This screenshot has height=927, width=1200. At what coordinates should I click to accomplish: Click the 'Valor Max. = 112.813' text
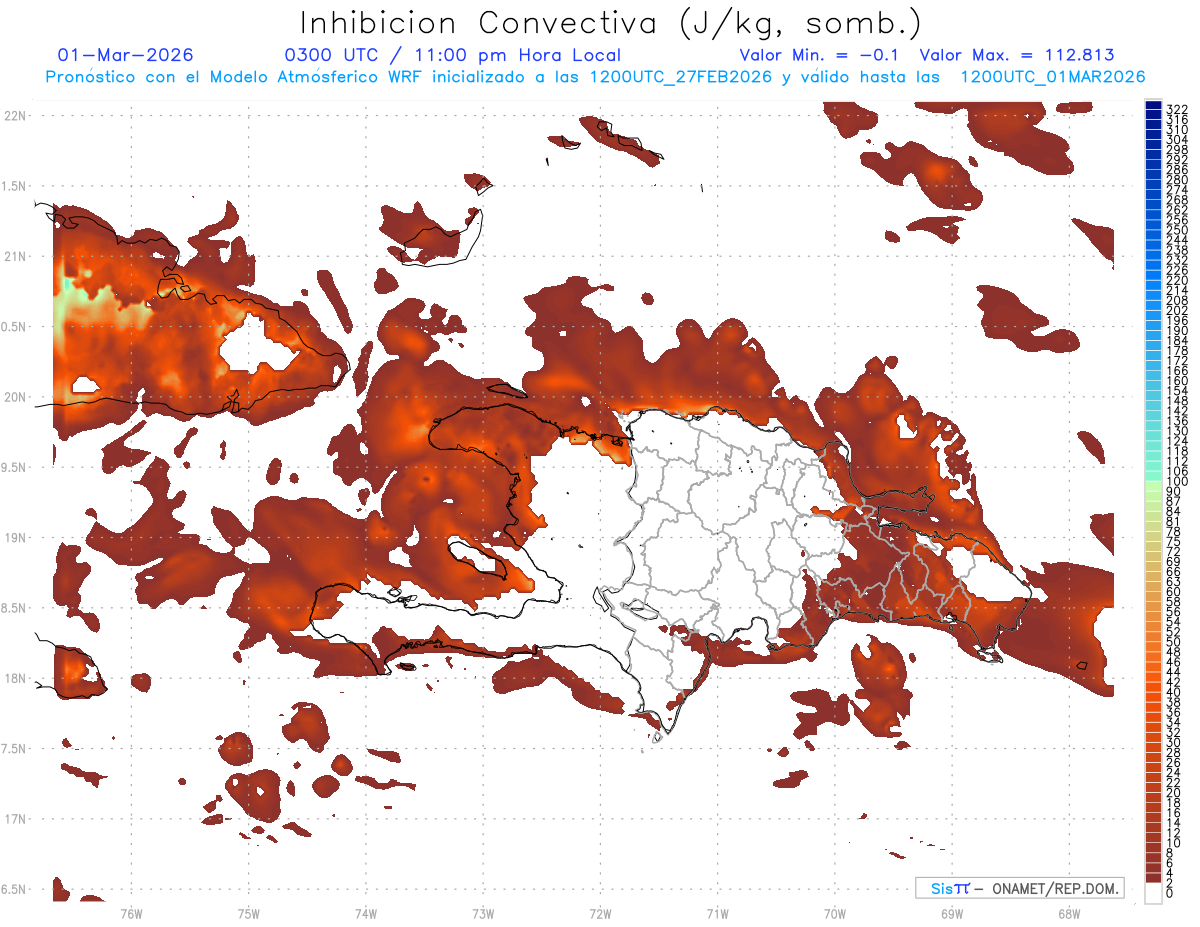tap(1017, 55)
